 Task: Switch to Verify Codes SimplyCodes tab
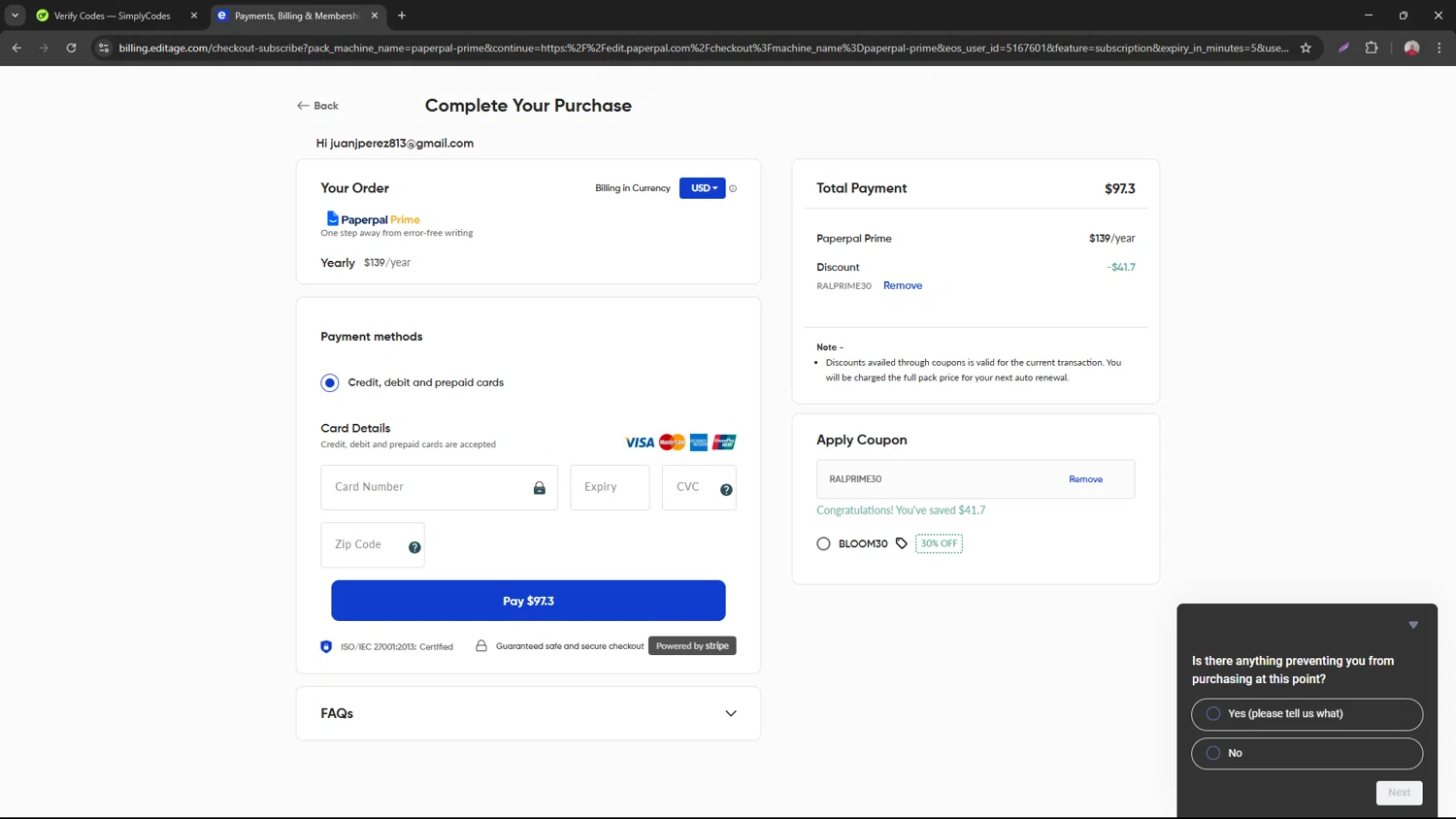click(x=112, y=16)
